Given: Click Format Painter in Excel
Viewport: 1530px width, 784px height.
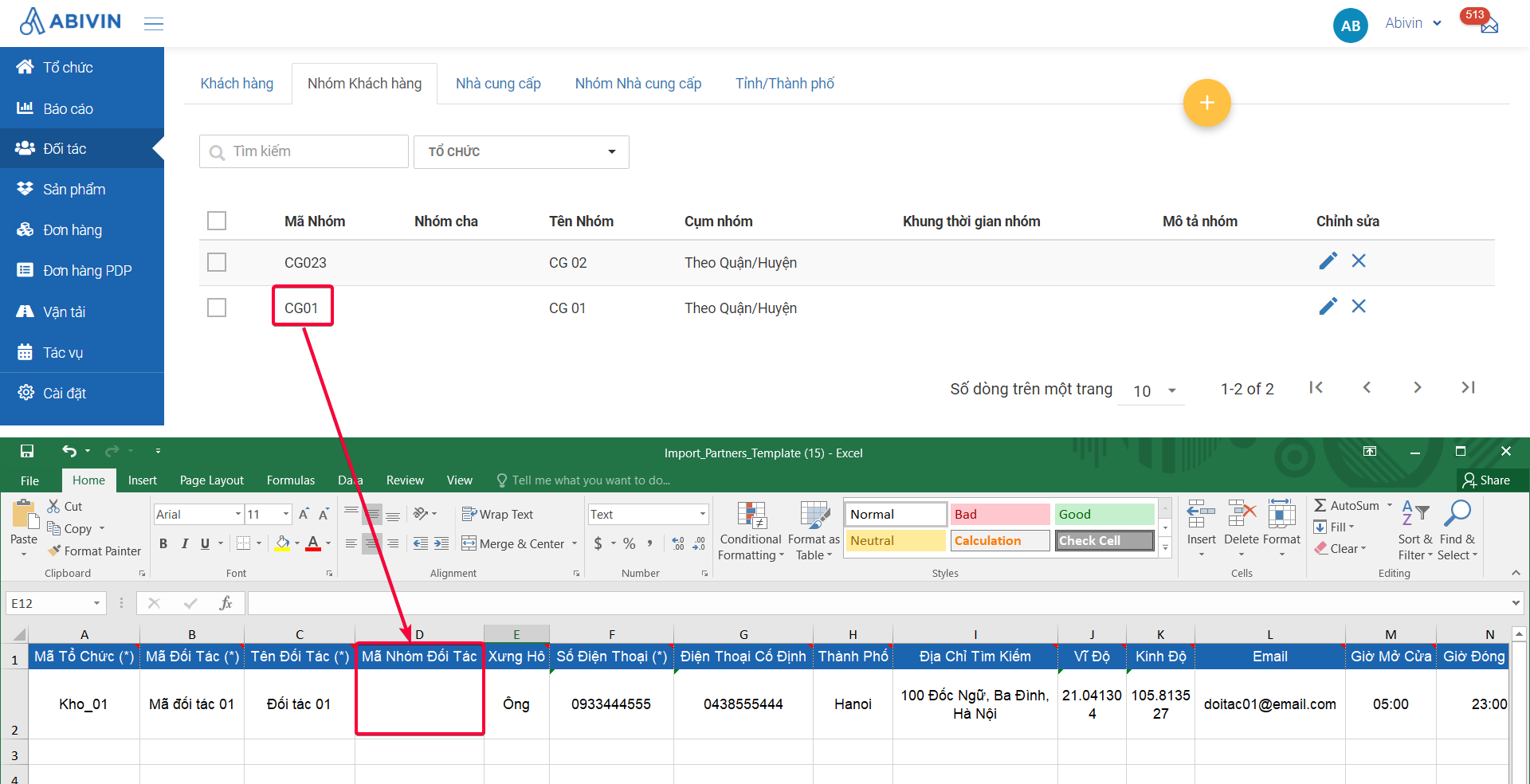Looking at the screenshot, I should click(x=94, y=551).
